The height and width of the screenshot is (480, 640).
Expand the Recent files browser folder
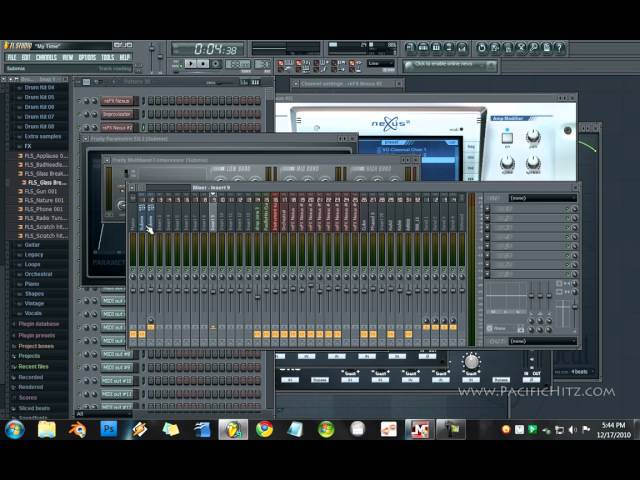coord(33,367)
